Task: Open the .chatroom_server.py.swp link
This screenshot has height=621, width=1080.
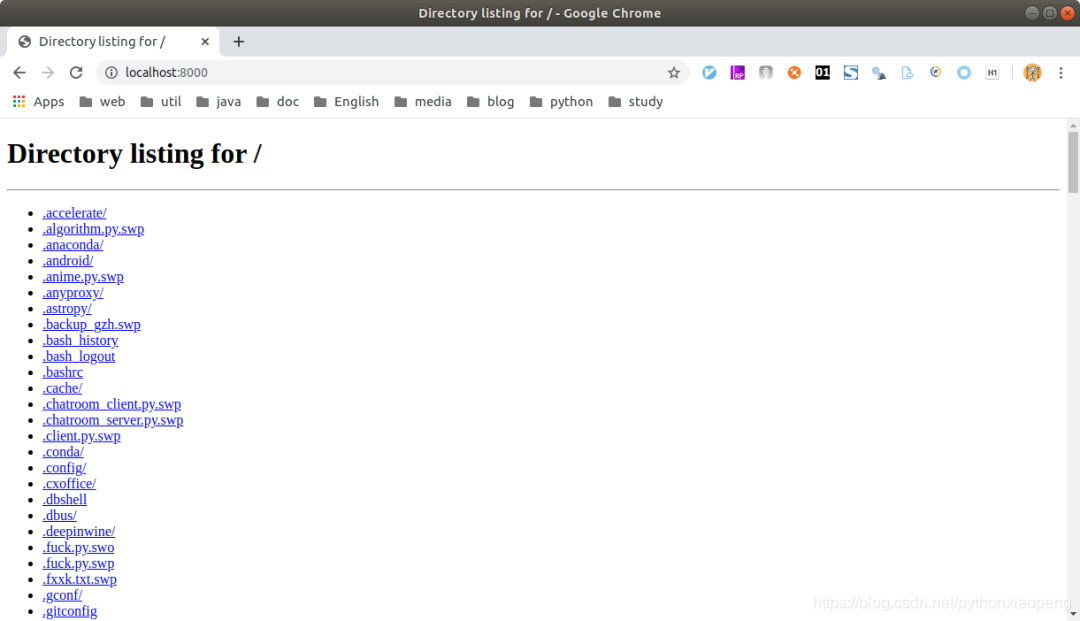Action: 113,420
